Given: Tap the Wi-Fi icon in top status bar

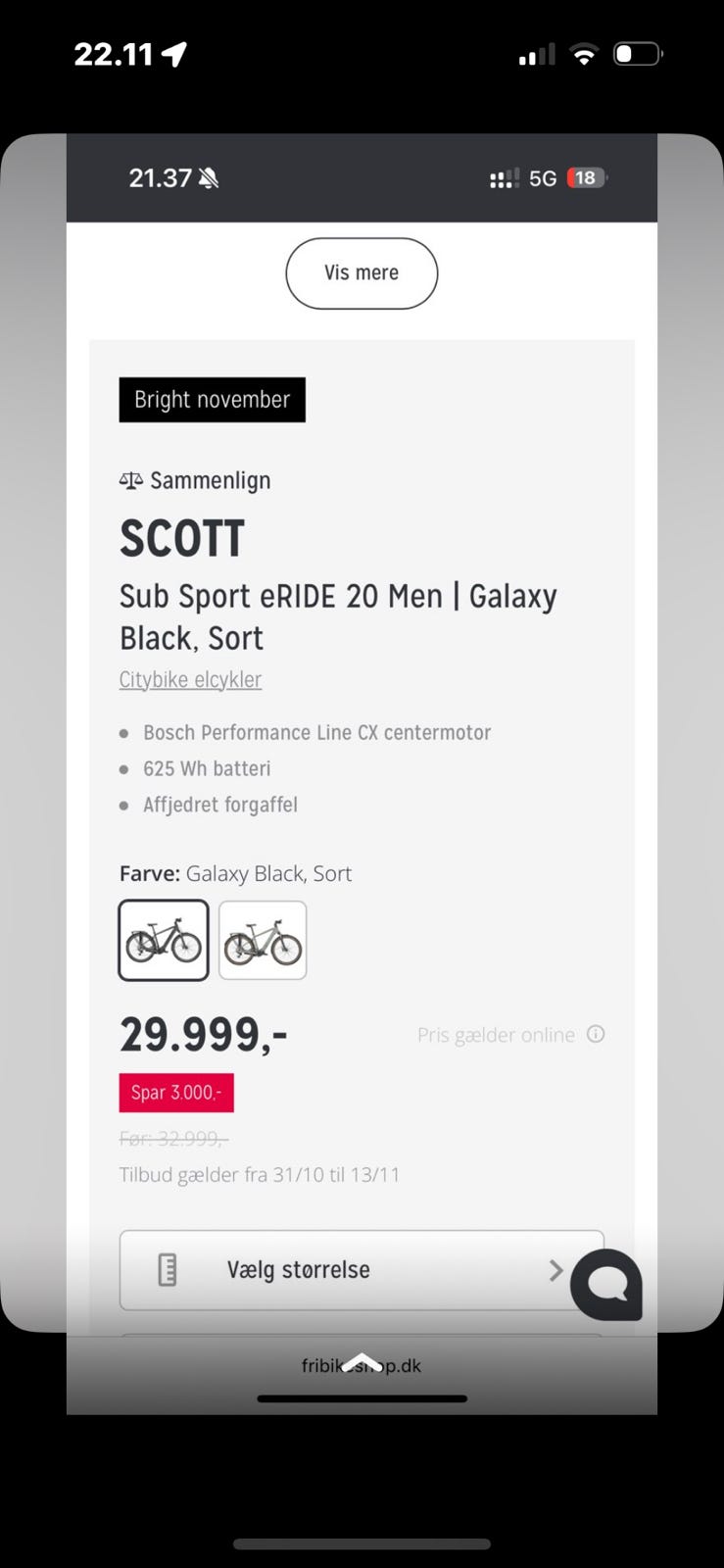Looking at the screenshot, I should pos(584,55).
